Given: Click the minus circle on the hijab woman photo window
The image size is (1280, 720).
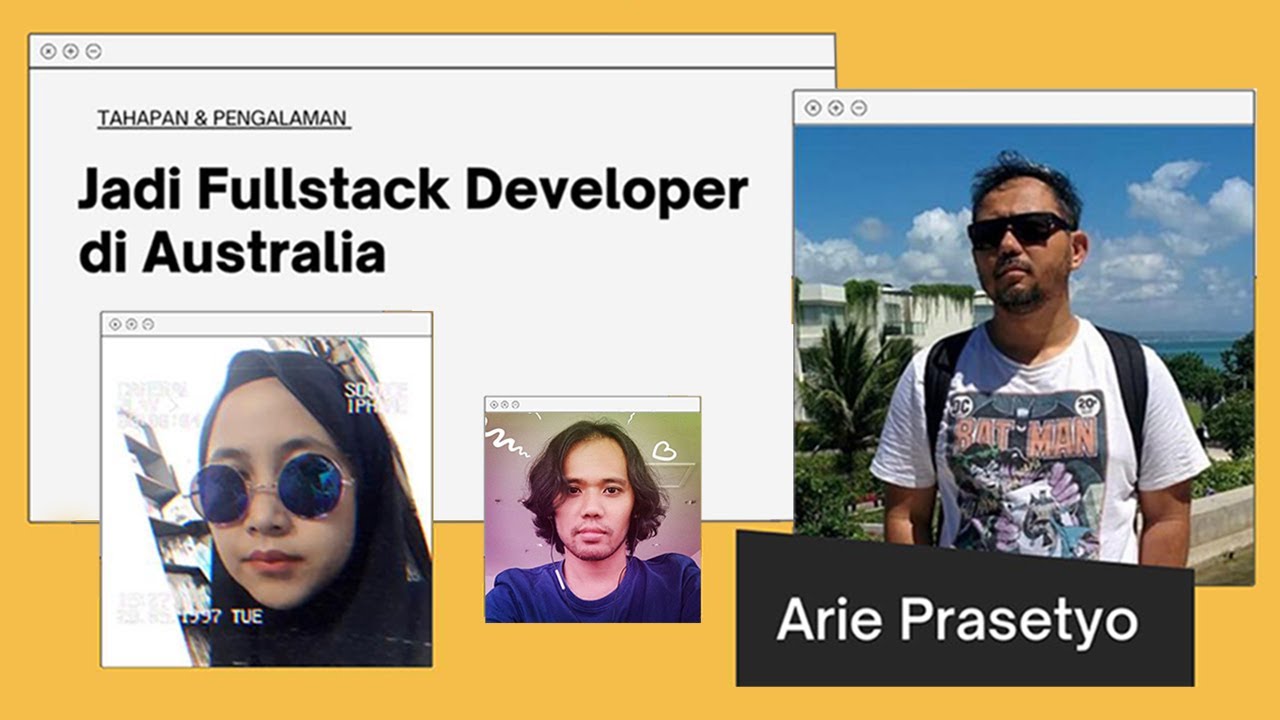Looking at the screenshot, I should pos(148,324).
